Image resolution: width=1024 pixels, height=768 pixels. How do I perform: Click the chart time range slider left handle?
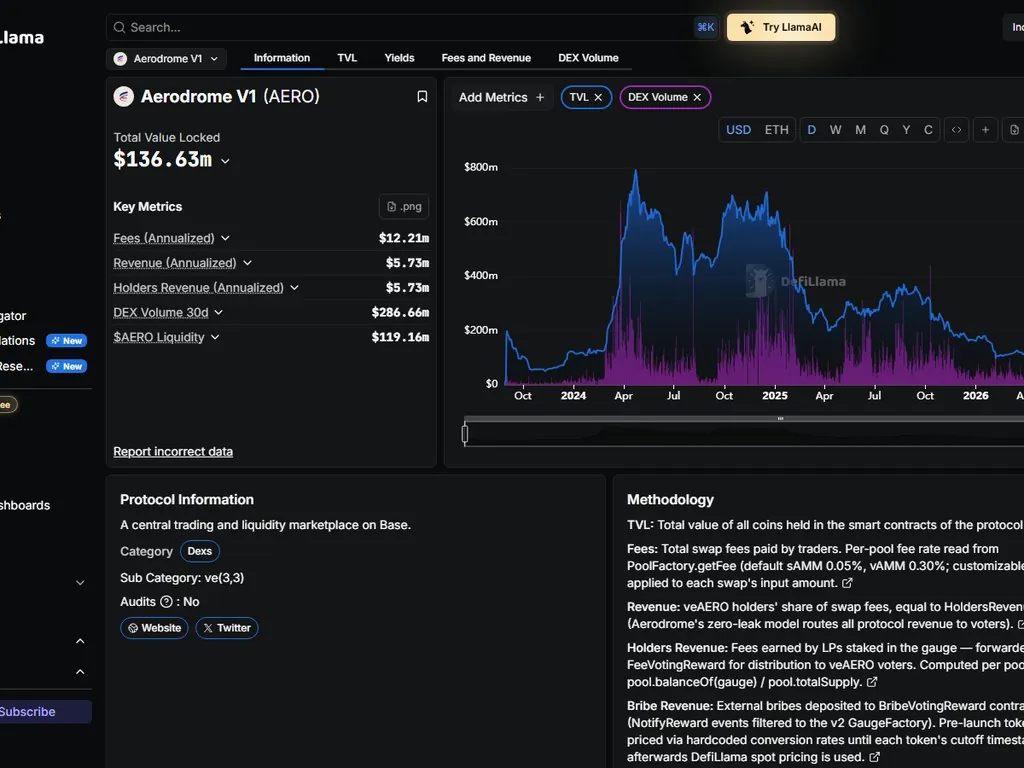point(465,434)
